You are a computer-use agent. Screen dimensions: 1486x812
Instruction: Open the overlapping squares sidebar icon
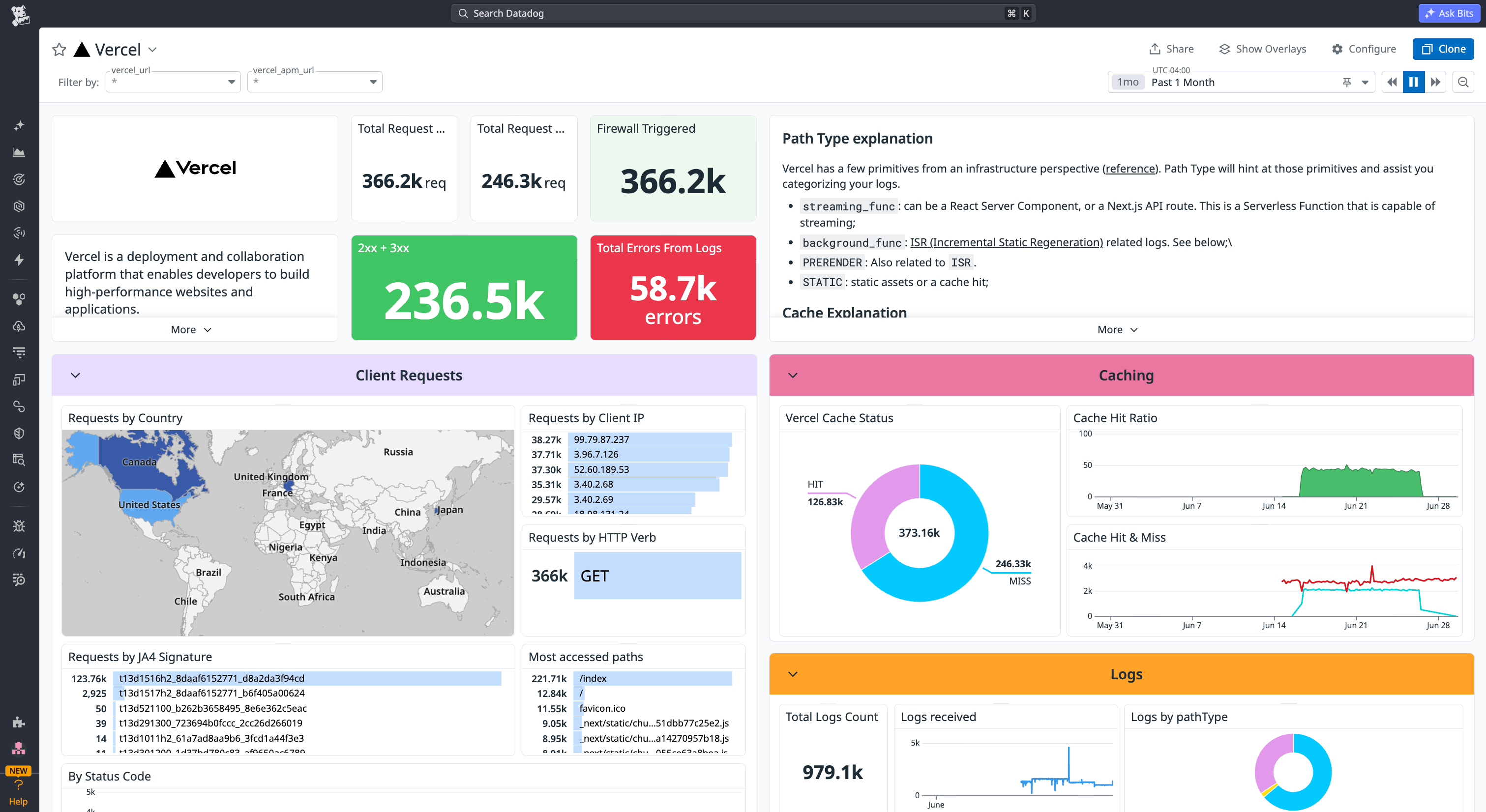(19, 379)
